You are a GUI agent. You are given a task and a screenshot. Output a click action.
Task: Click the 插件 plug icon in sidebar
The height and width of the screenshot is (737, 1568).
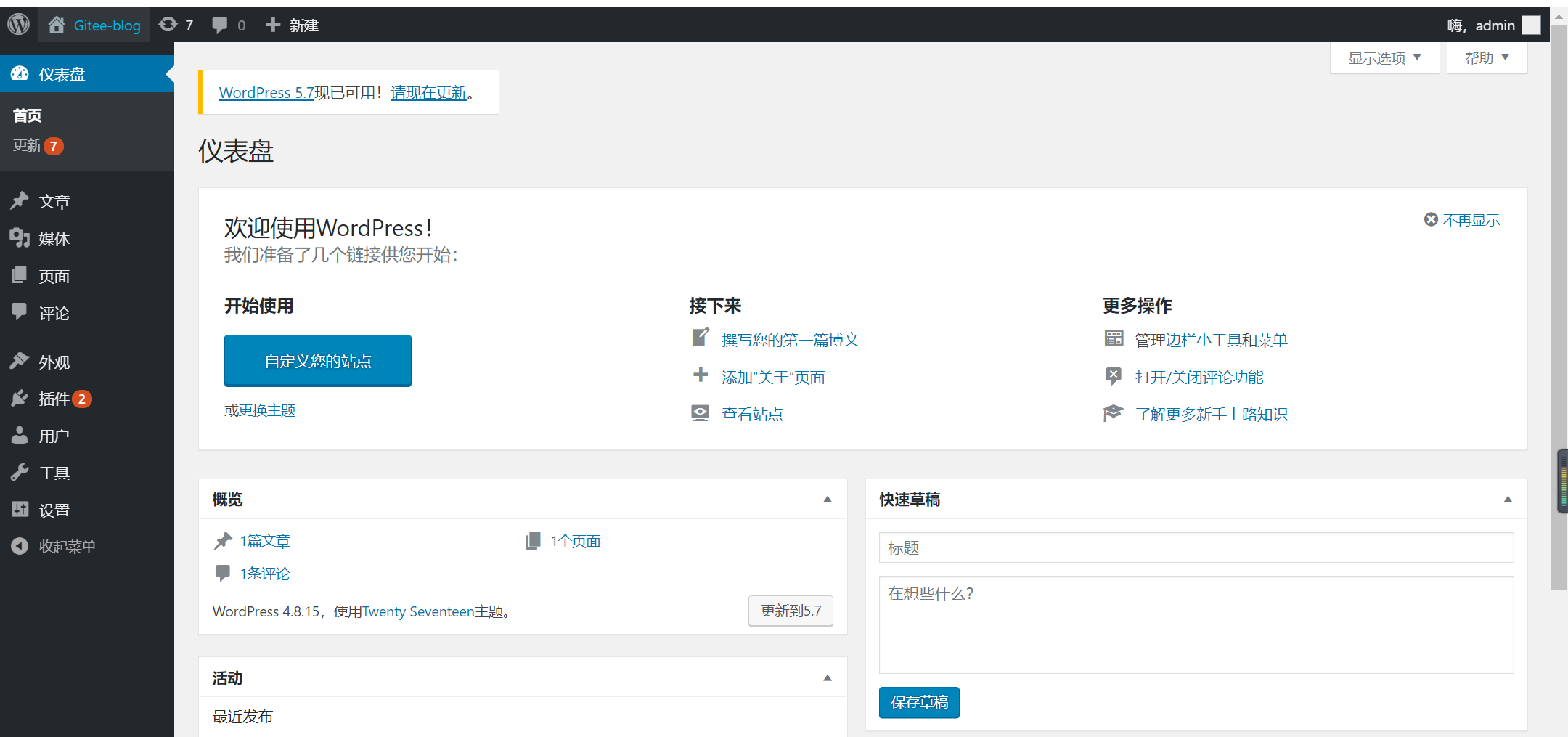(20, 398)
